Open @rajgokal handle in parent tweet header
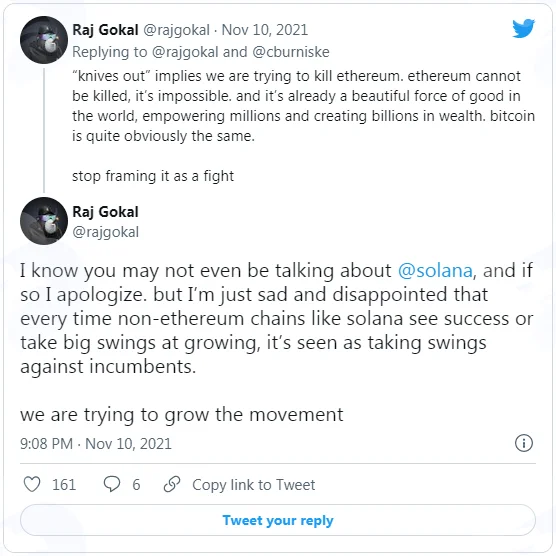 click(x=176, y=30)
